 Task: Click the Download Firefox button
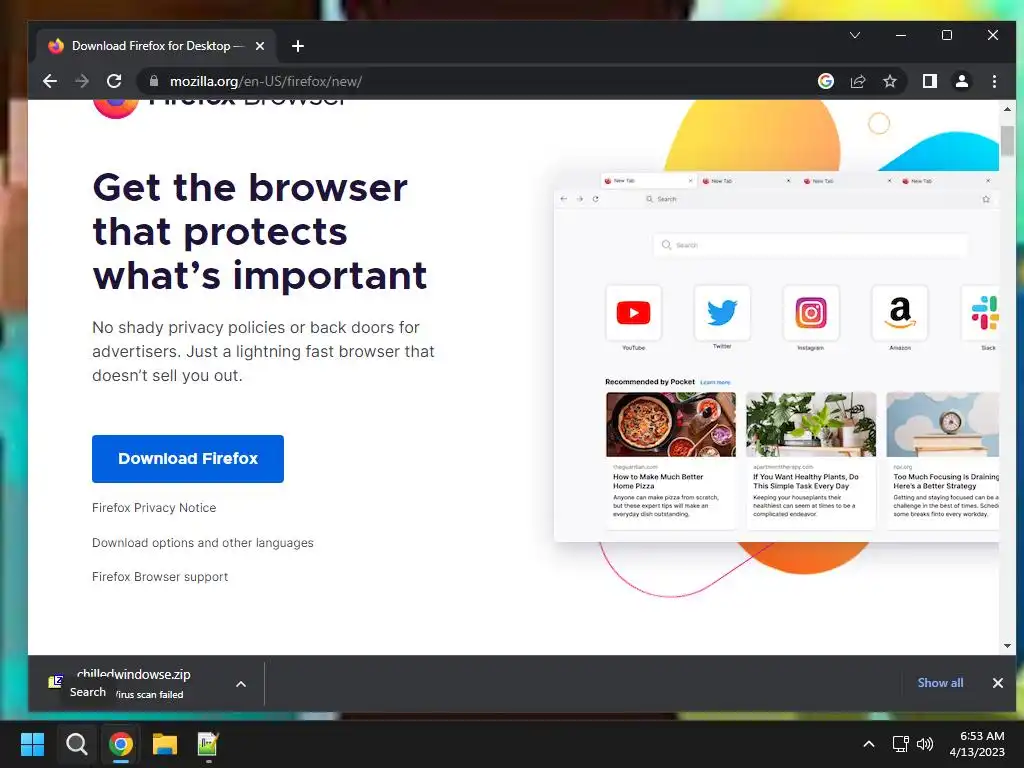188,458
